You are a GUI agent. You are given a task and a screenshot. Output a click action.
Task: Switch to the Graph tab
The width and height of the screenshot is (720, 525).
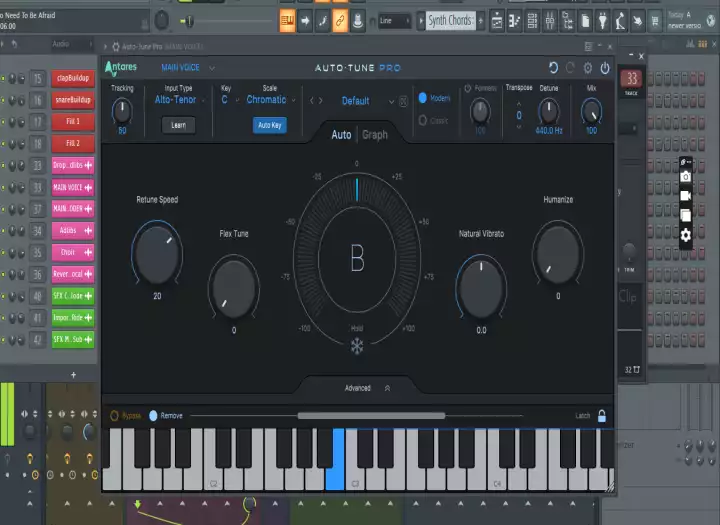tap(375, 135)
